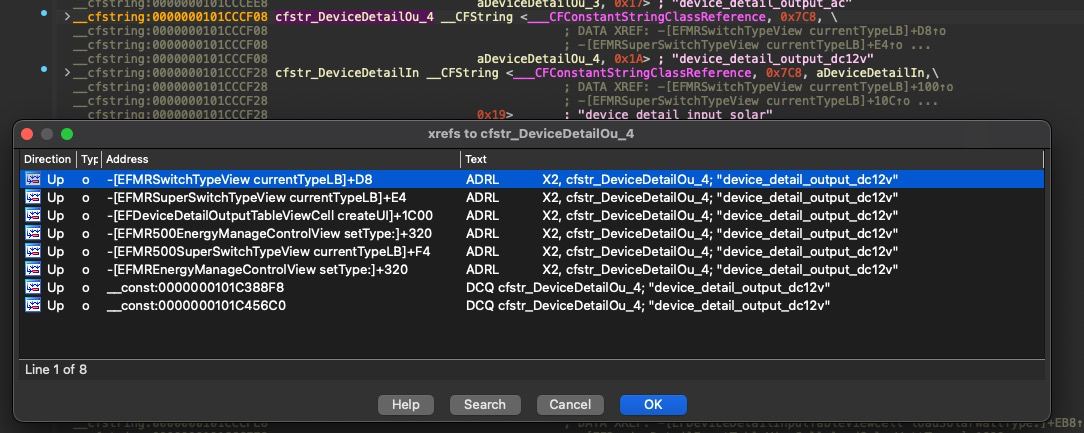Click xref icon of EFMRSwitchTypeView row

click(x=33, y=179)
